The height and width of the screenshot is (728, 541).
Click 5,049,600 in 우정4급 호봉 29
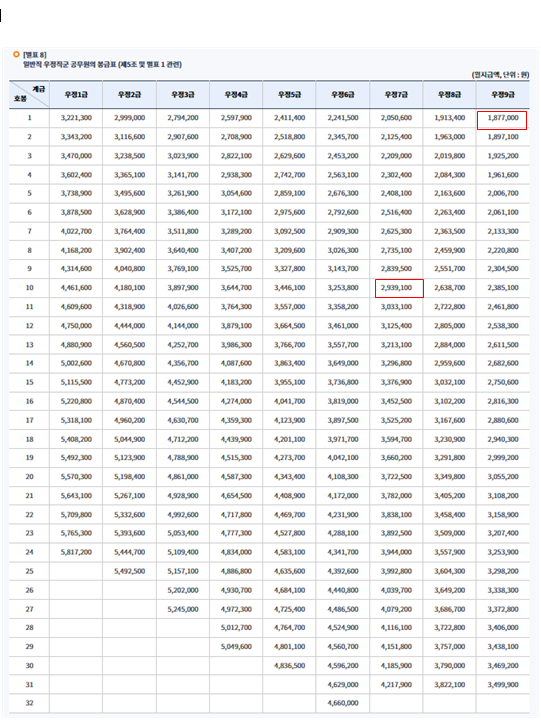click(236, 647)
